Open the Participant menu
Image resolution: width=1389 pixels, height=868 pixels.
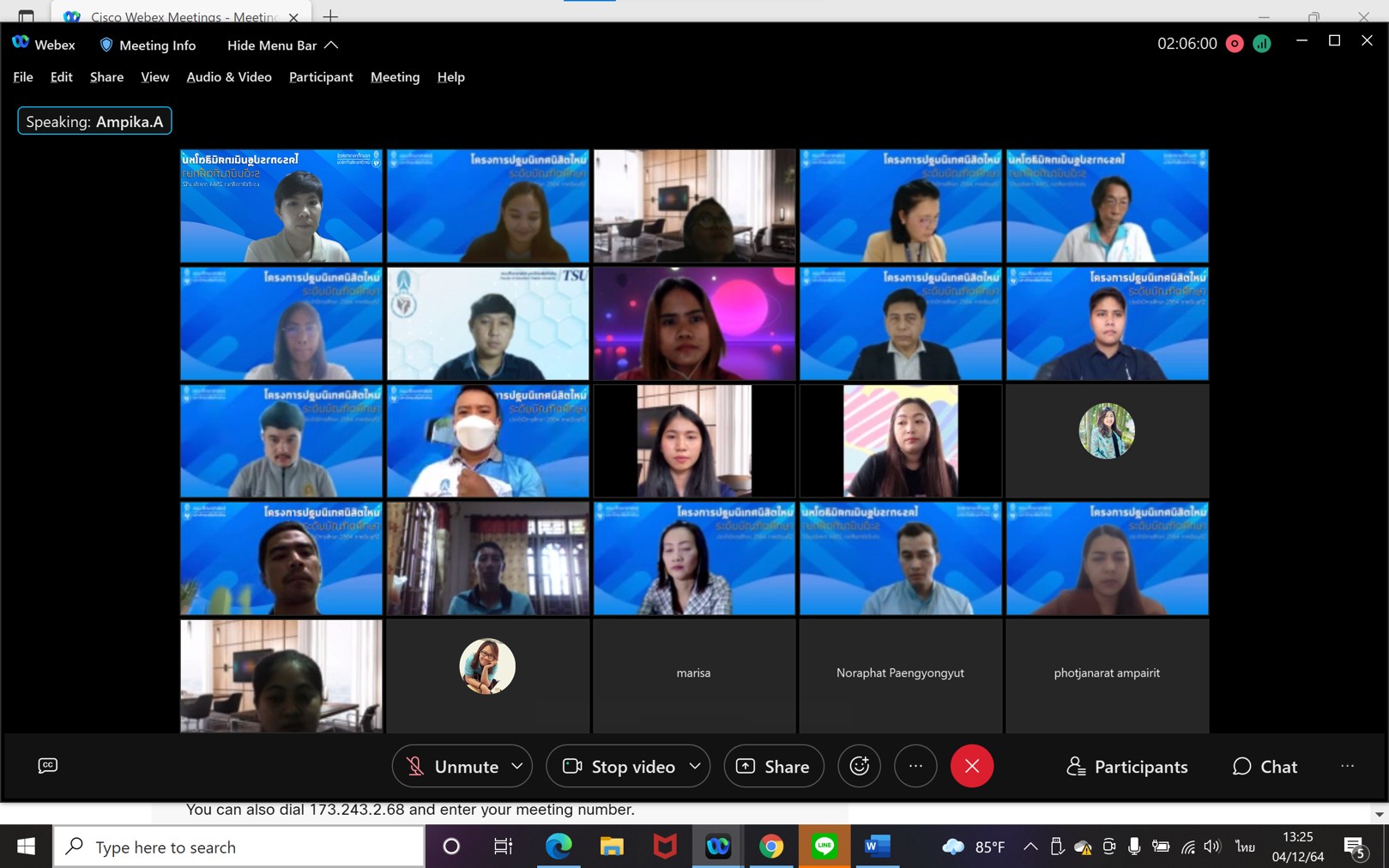pos(321,77)
